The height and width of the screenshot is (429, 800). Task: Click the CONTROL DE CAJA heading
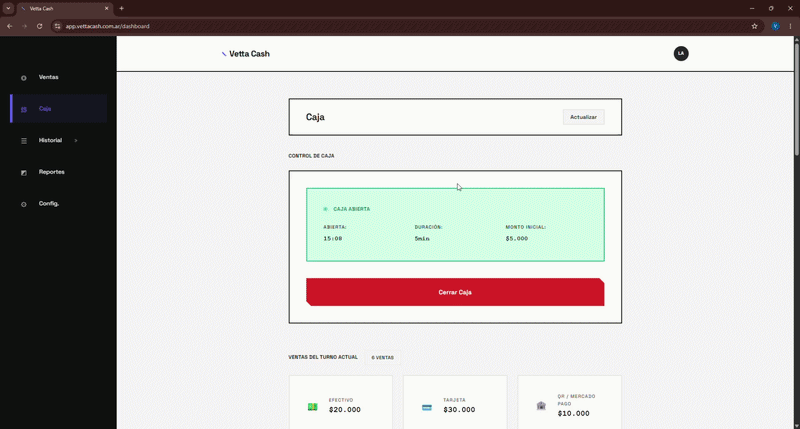311,156
